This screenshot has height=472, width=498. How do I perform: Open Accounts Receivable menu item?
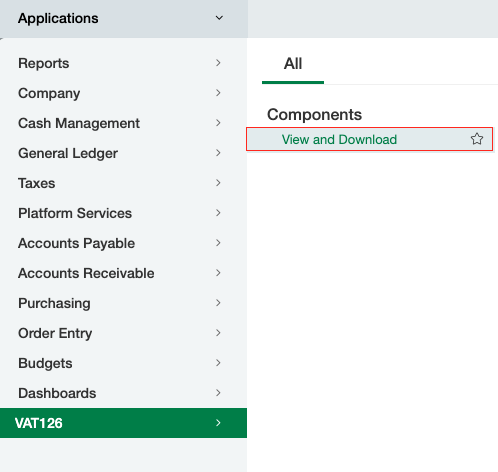pyautogui.click(x=123, y=273)
